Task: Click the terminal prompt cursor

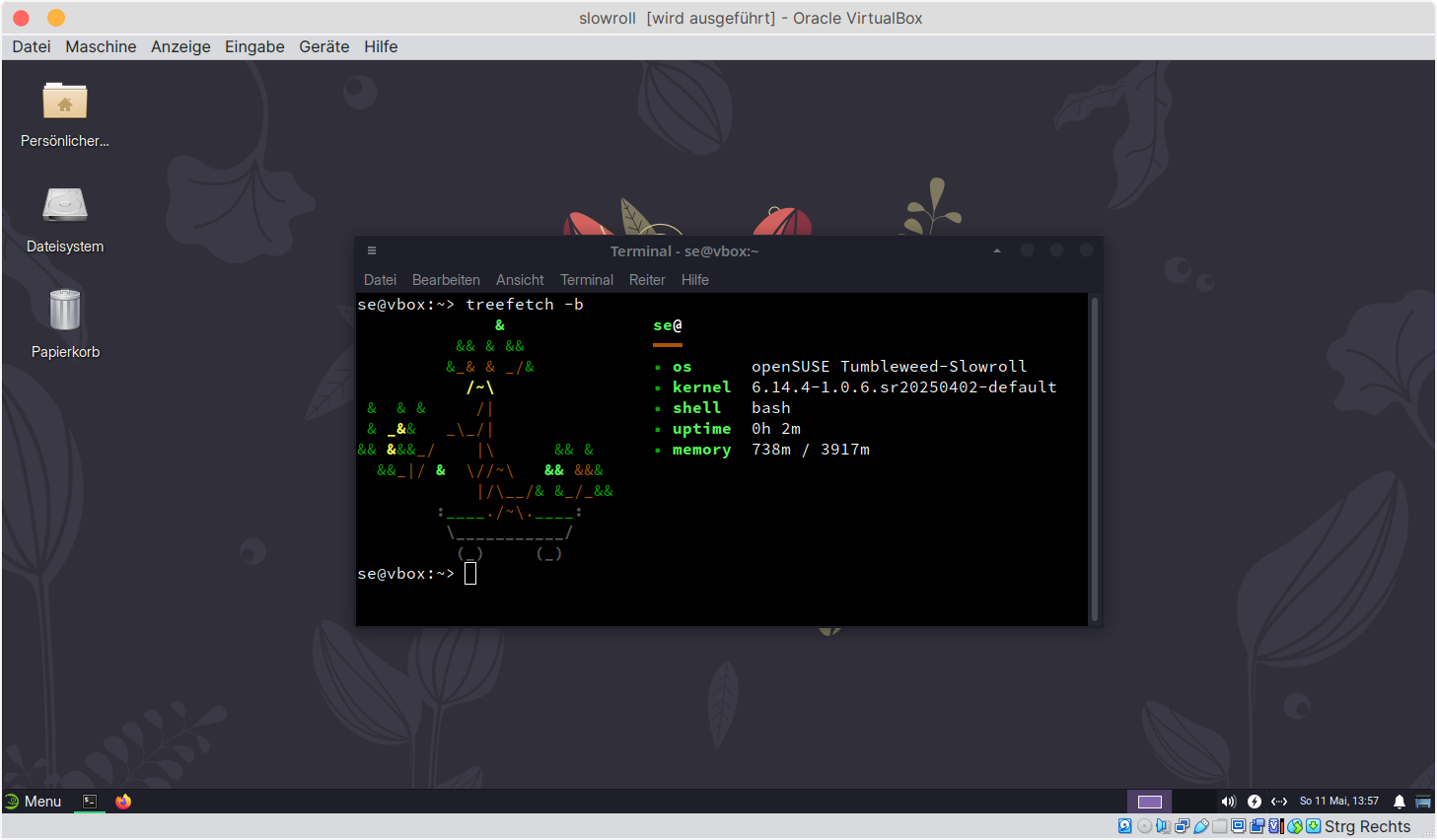Action: click(x=470, y=574)
